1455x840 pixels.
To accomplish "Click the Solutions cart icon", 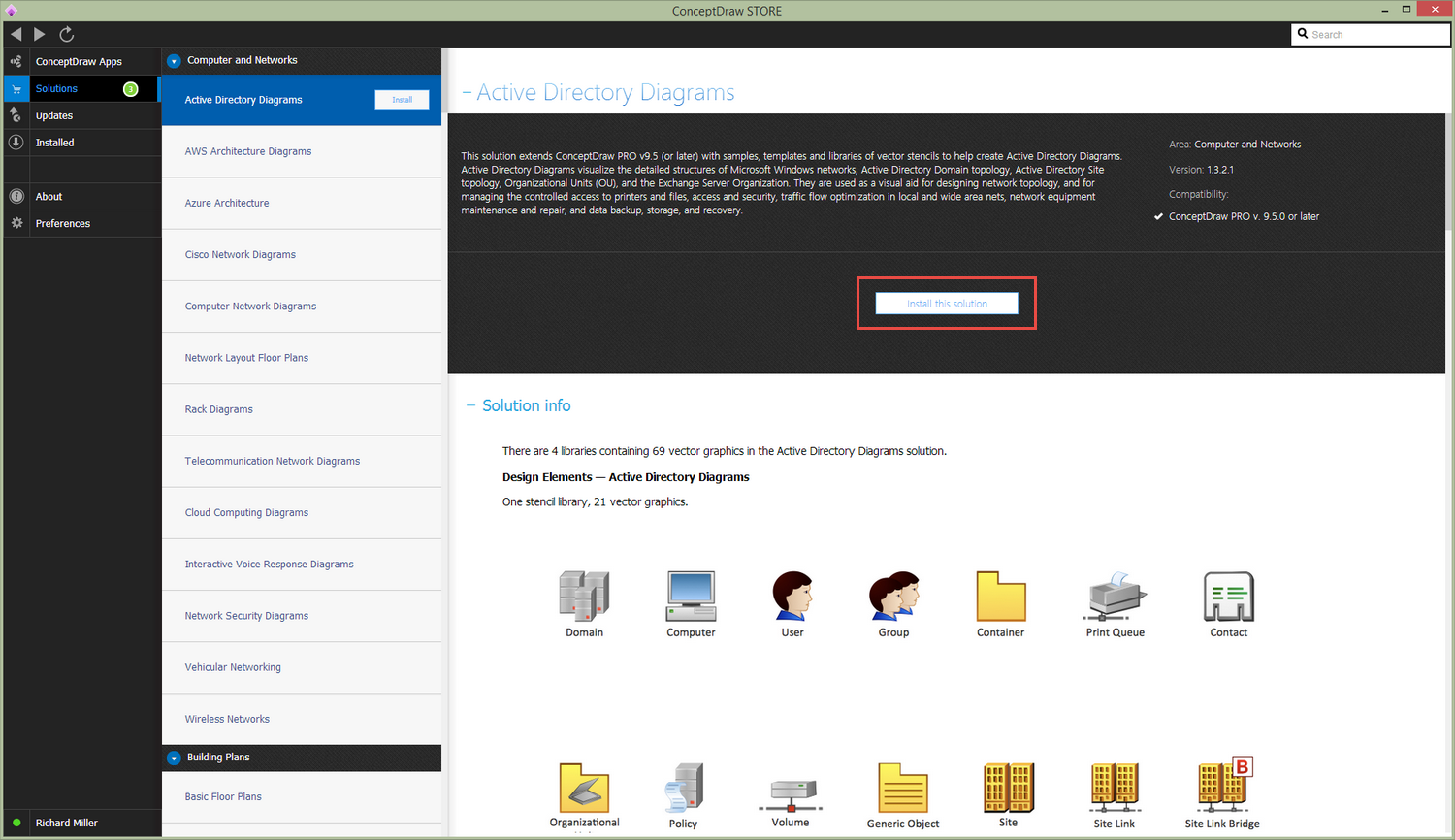I will coord(16,88).
